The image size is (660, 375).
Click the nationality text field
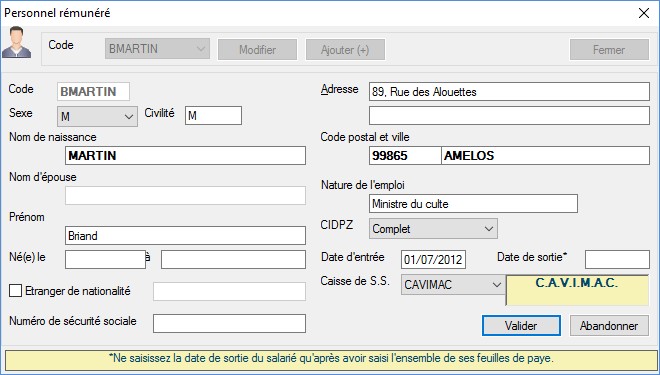tap(229, 291)
